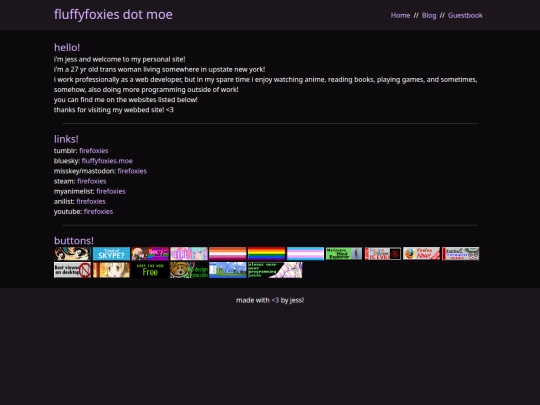Open the tumblr firefoxies link

[94, 150]
